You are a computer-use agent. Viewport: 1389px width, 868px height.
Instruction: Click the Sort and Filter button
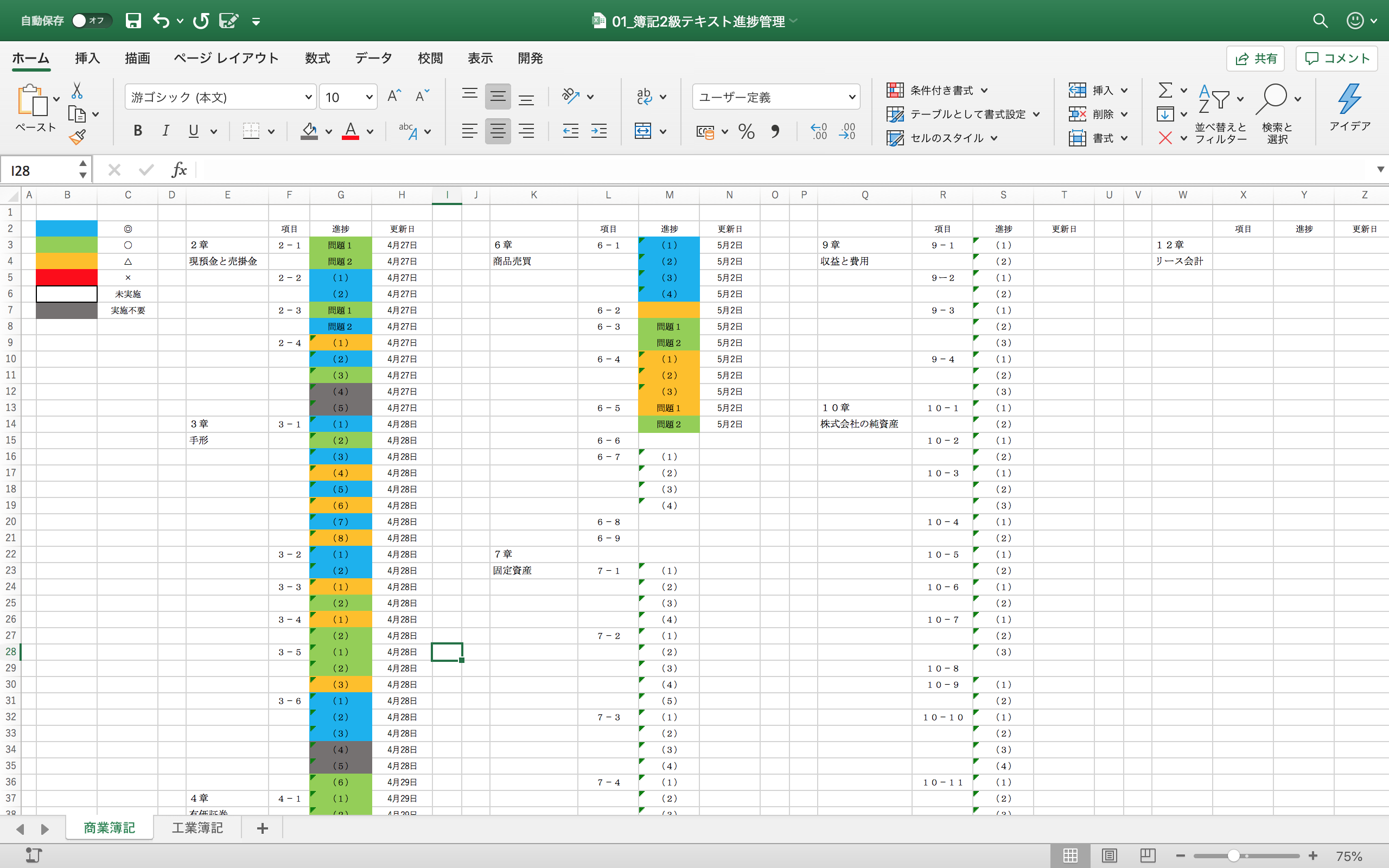pos(1220,114)
